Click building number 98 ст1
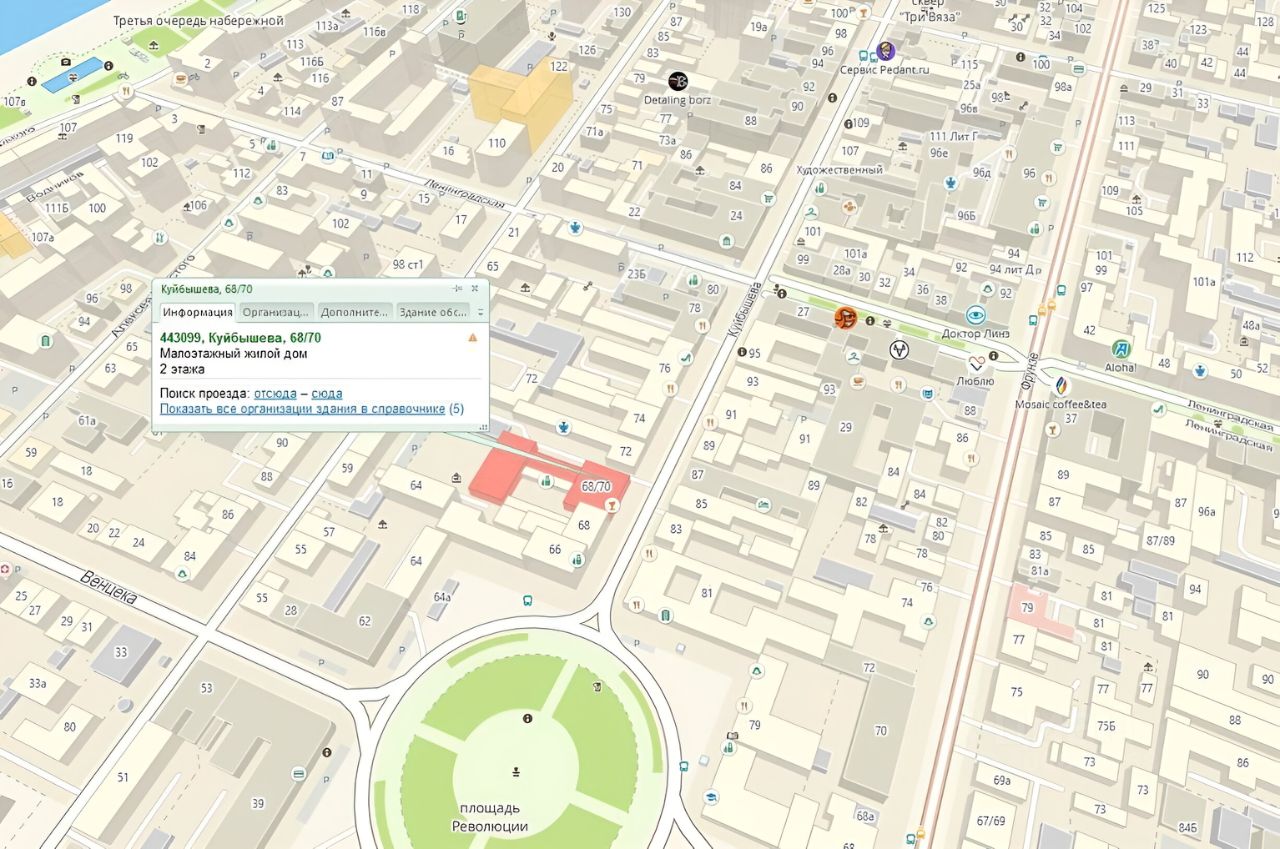This screenshot has height=849, width=1280. click(x=409, y=264)
